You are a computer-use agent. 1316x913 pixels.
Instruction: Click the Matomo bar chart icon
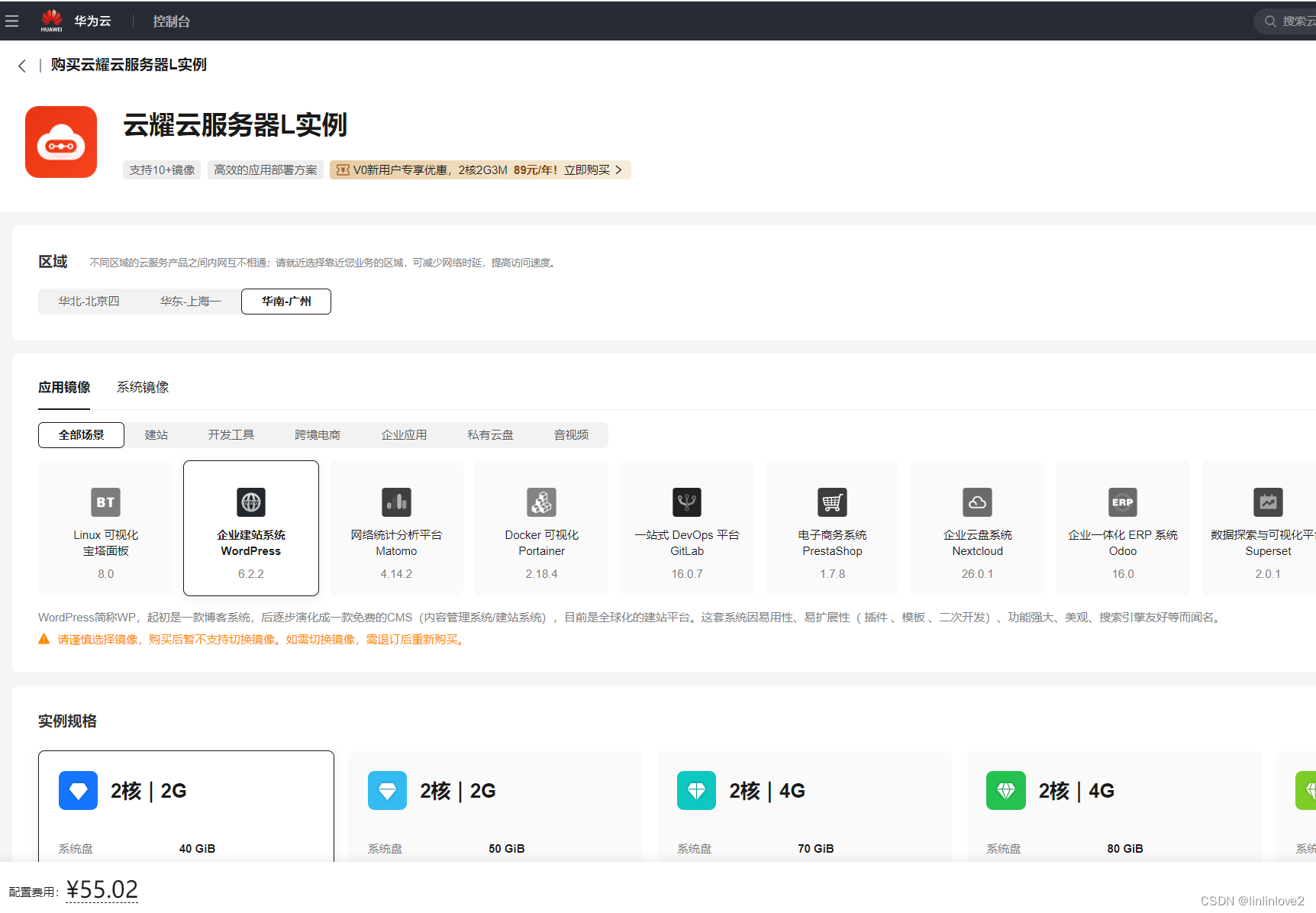pyautogui.click(x=396, y=502)
